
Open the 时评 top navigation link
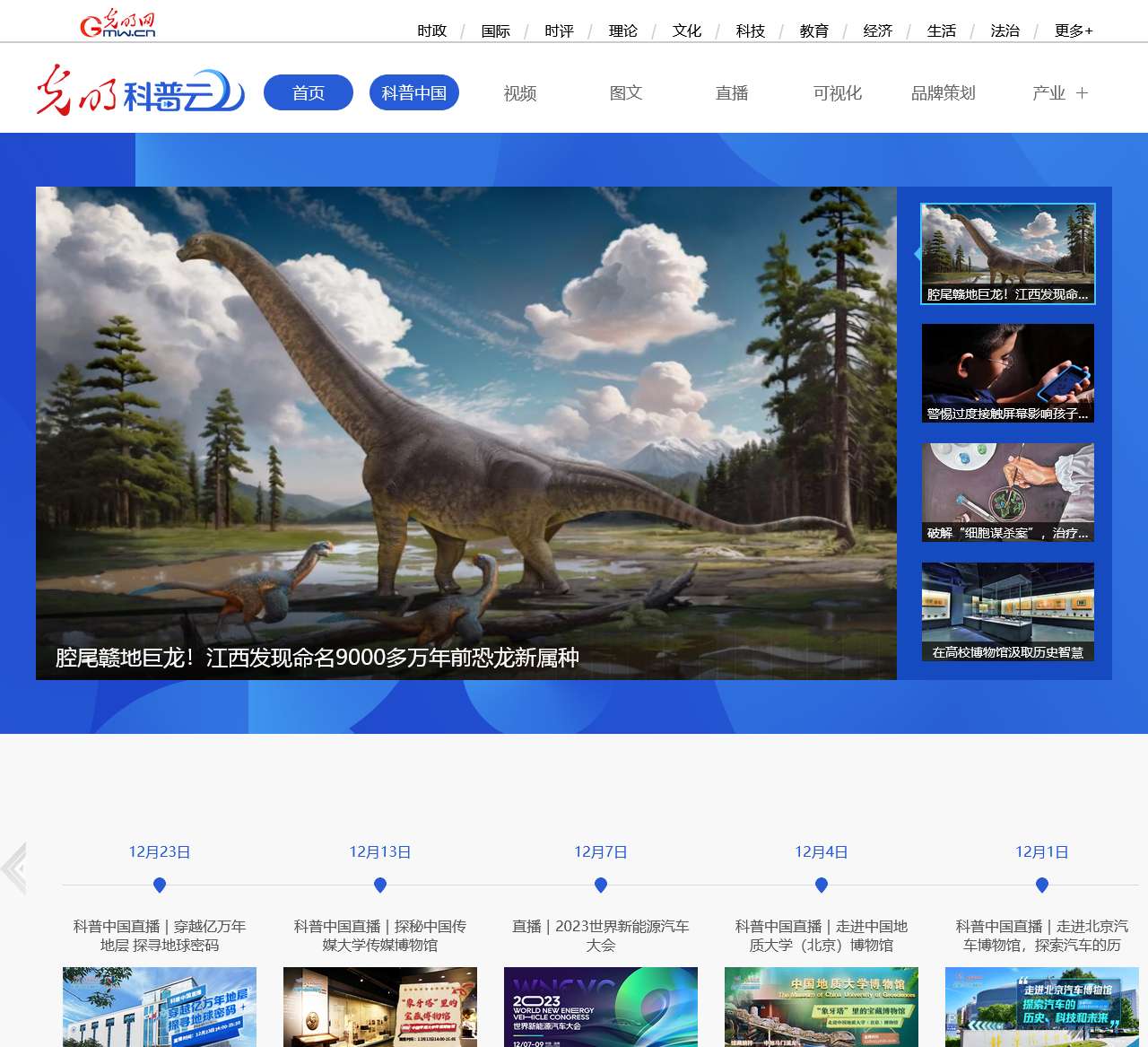pos(560,31)
